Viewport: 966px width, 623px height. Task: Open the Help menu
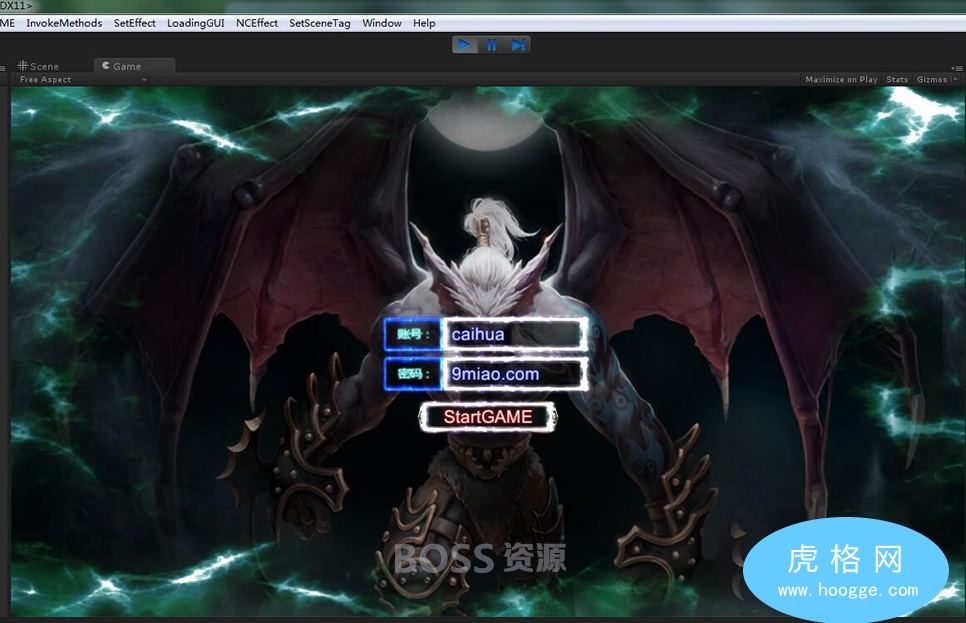pyautogui.click(x=424, y=23)
